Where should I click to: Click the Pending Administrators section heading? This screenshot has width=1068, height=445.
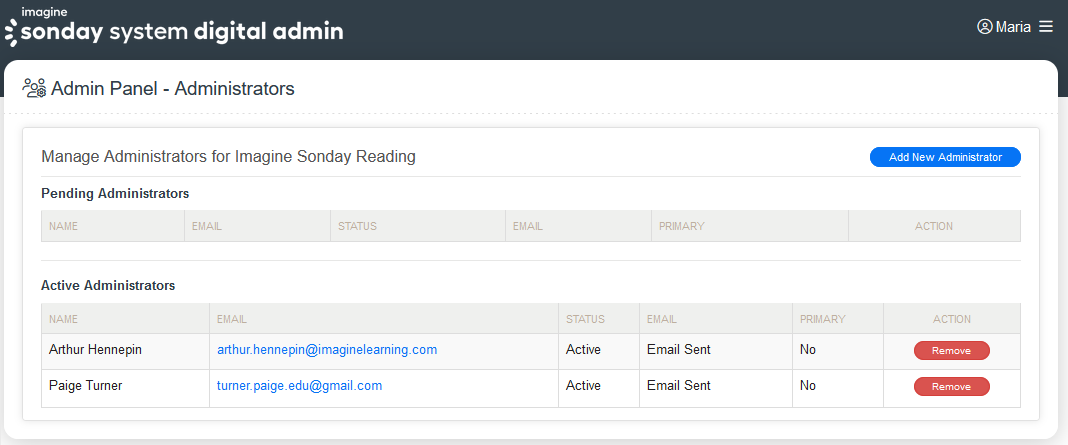(114, 193)
